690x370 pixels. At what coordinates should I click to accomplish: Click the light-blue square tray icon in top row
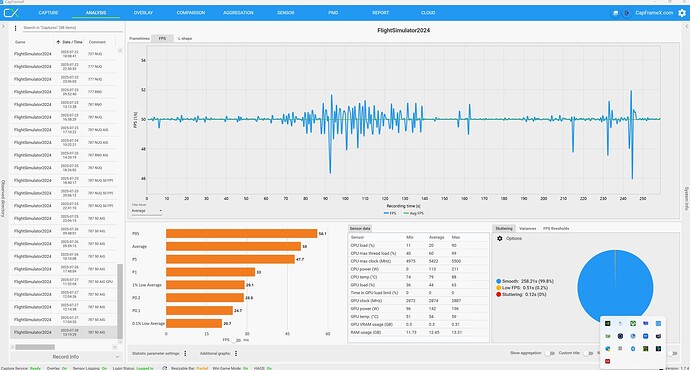click(658, 323)
